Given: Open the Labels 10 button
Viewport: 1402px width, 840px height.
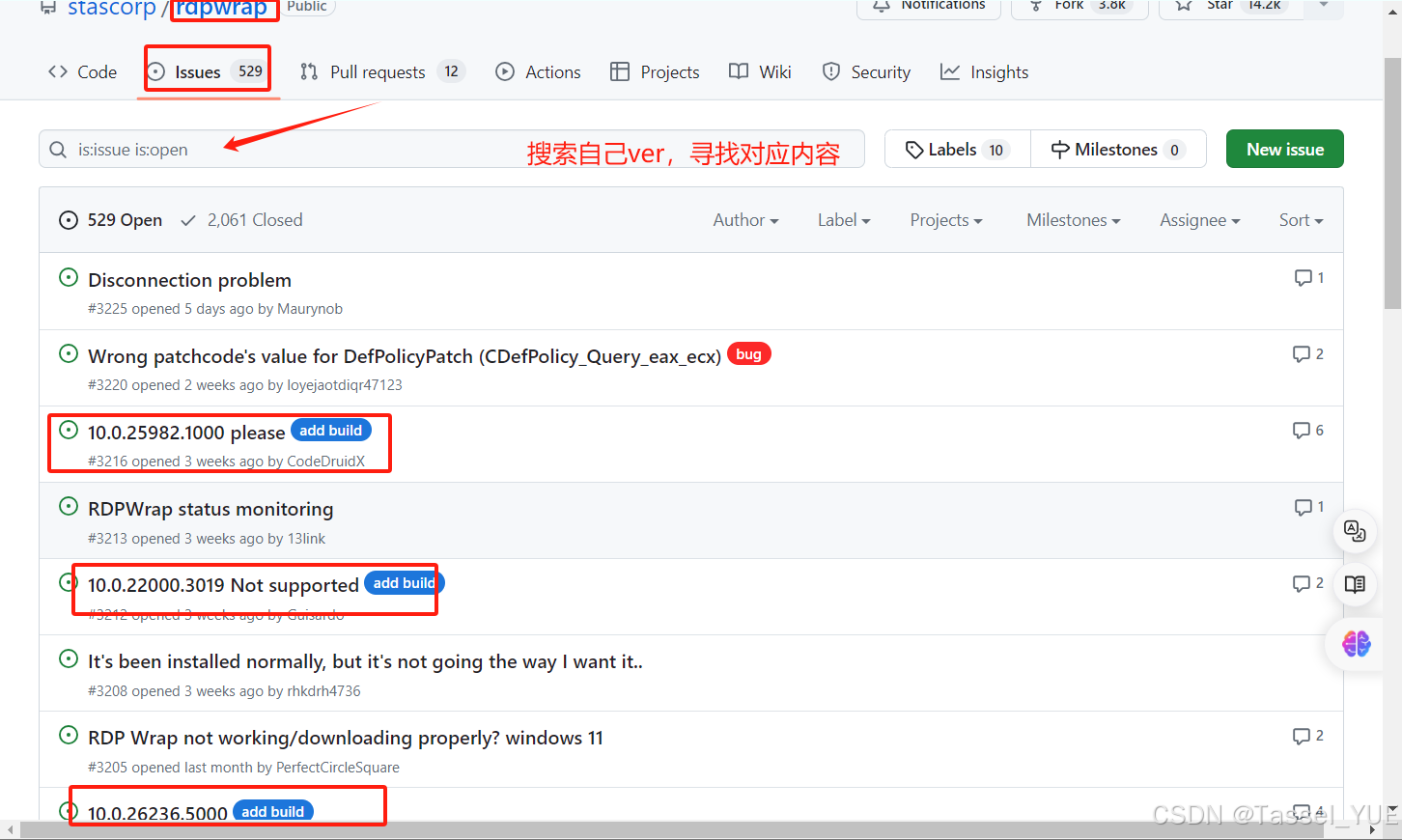Looking at the screenshot, I should coord(958,149).
